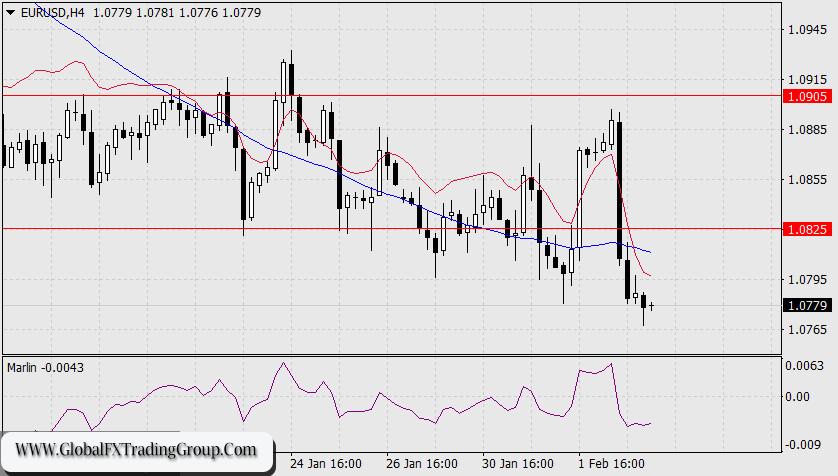
Task: Select the 30 Jan 16:00 time label
Action: coord(518,464)
